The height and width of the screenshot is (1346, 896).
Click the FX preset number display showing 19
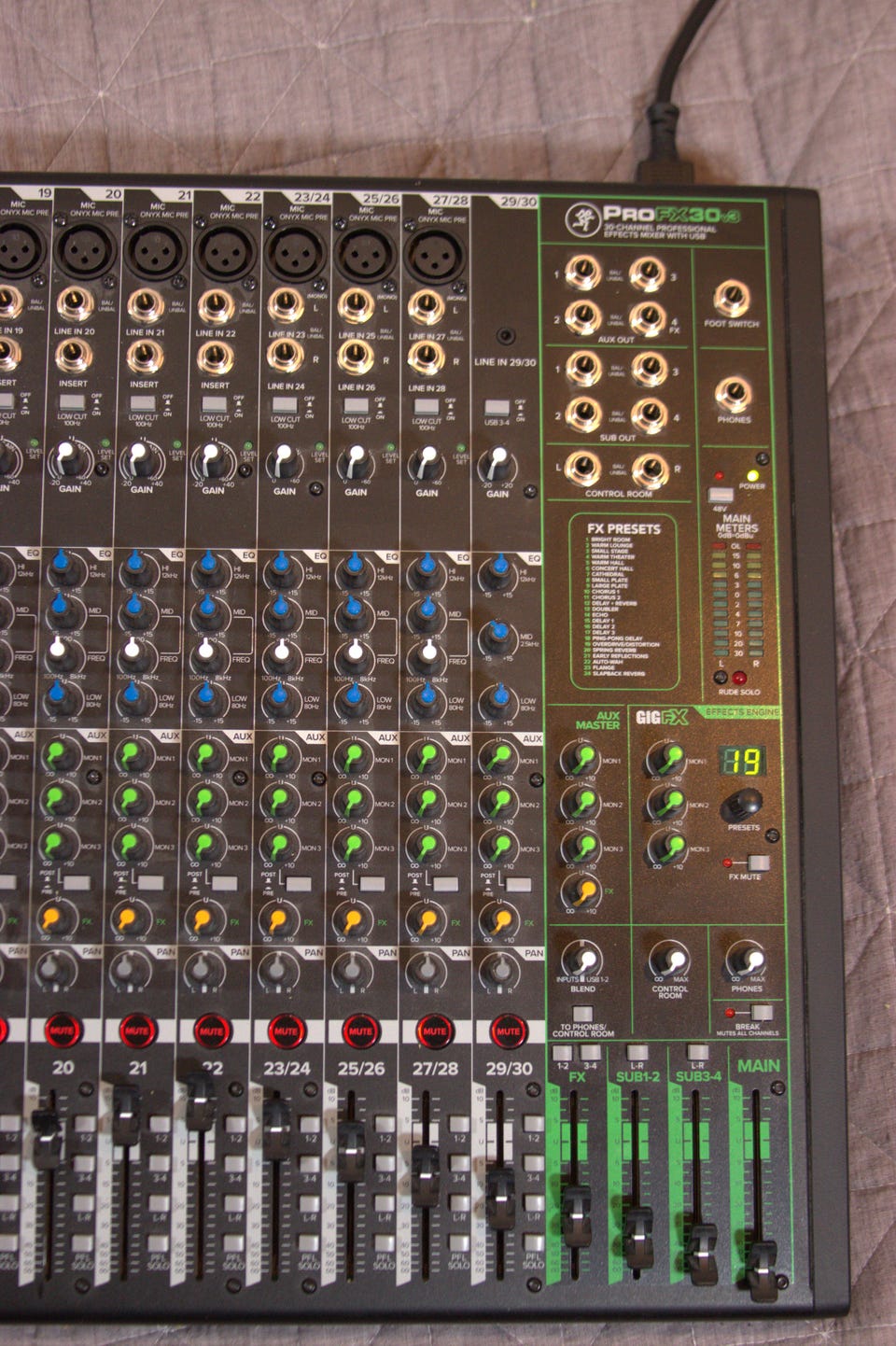click(743, 762)
